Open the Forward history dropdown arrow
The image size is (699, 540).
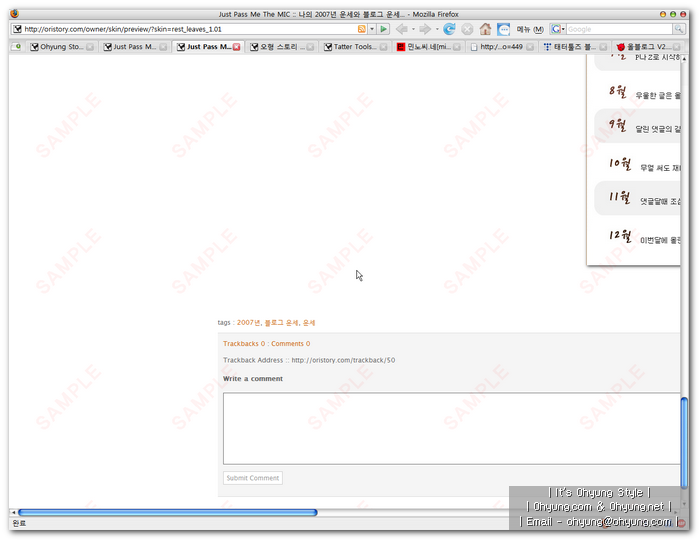[437, 29]
